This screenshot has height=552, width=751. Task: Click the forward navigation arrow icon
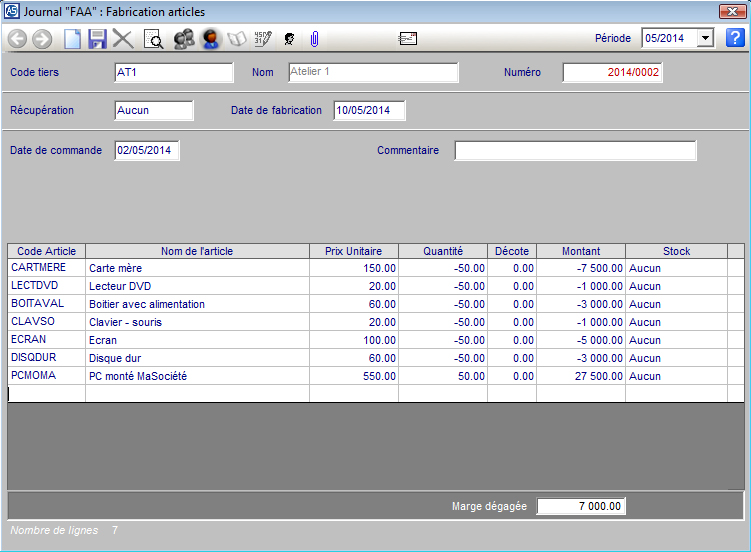(x=42, y=39)
